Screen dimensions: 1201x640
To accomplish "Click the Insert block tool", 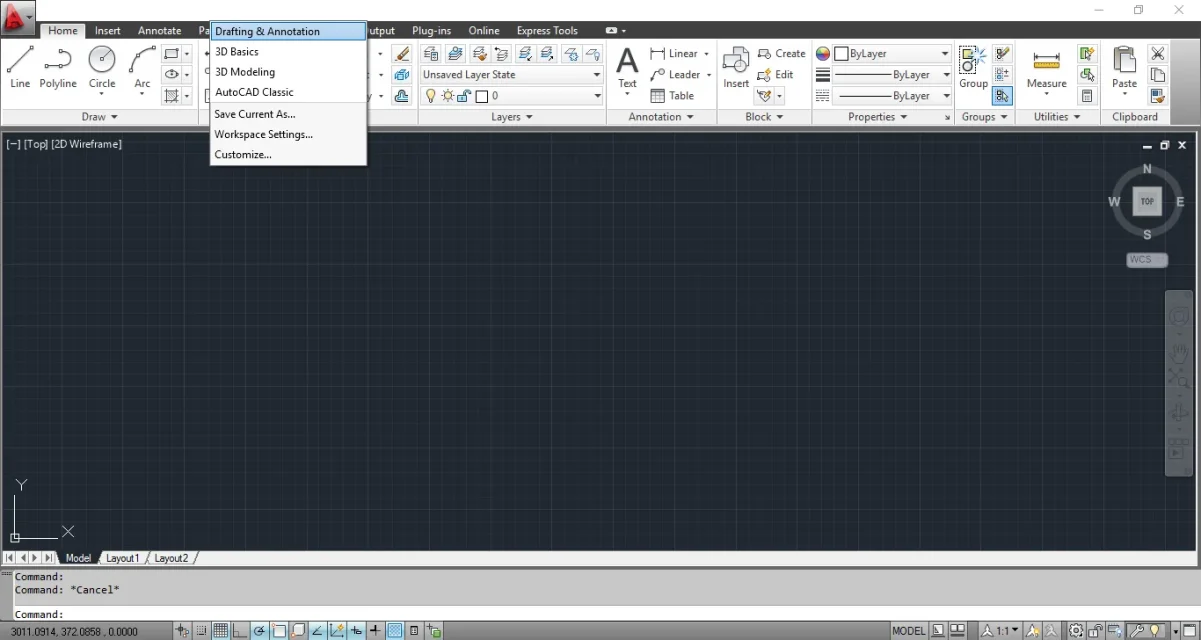I will click(x=736, y=67).
